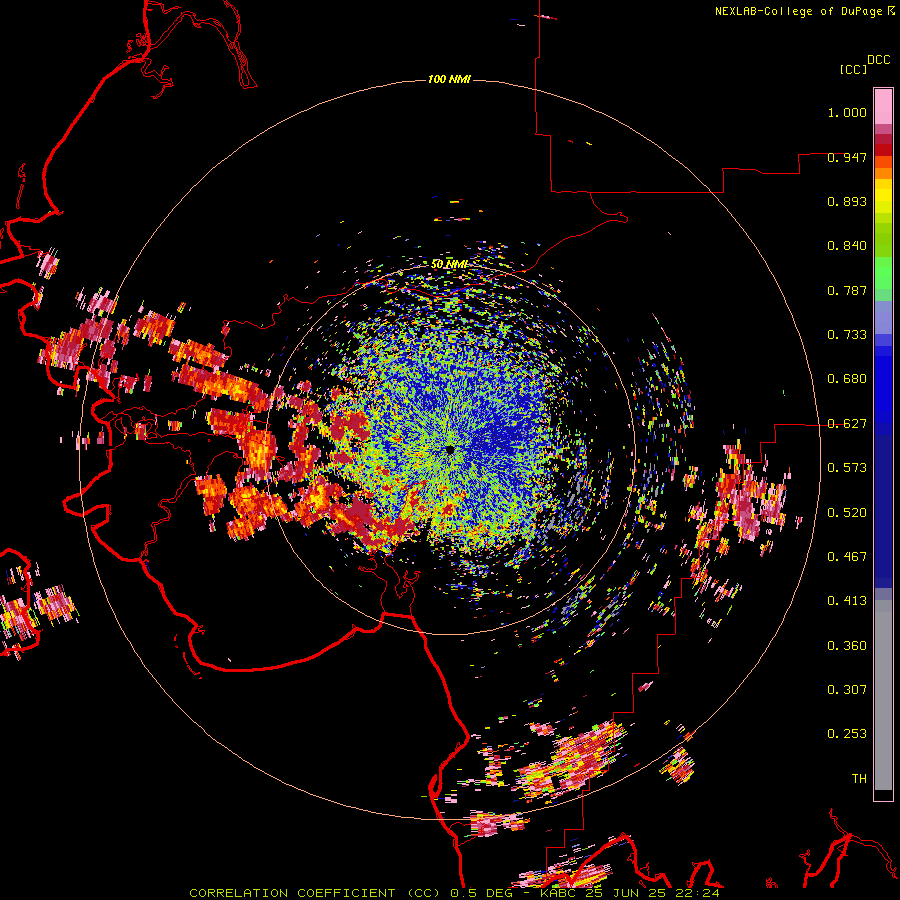Click the black radar site dot at center
Viewport: 900px width, 900px height.
click(x=450, y=450)
